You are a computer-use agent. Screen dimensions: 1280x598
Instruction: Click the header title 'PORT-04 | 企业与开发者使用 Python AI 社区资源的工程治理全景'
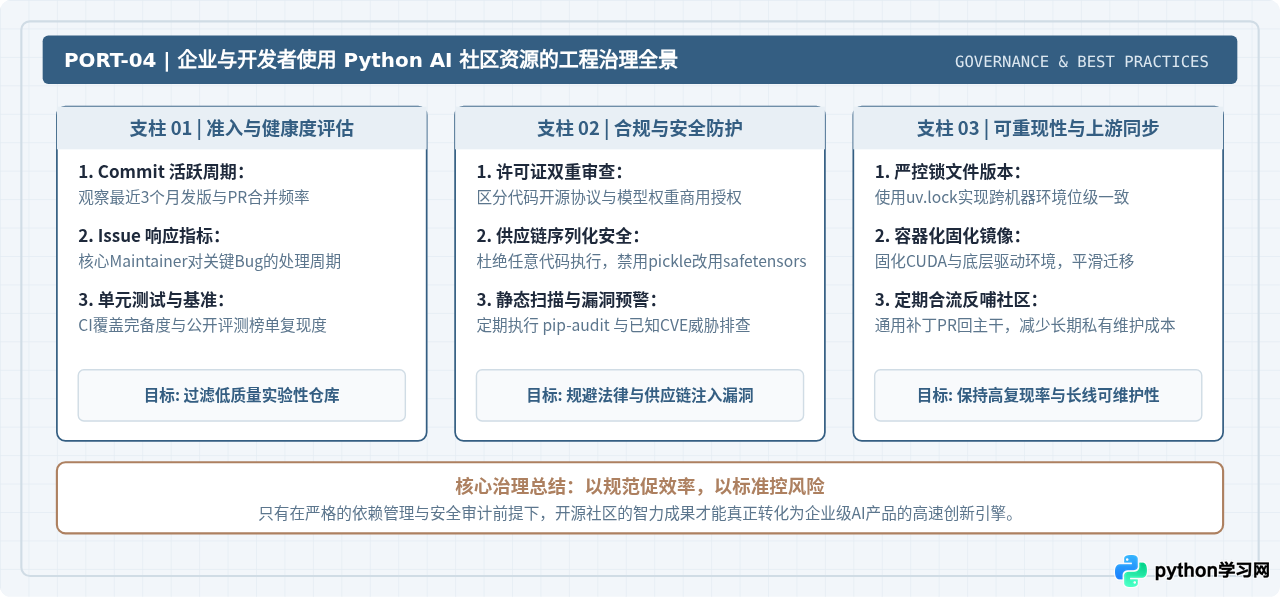tap(371, 60)
